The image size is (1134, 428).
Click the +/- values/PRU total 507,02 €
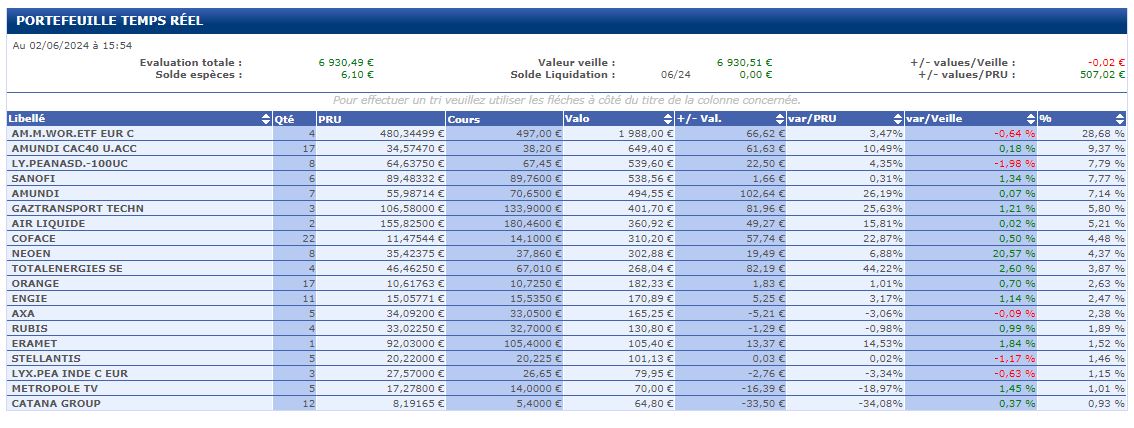[x=1102, y=74]
